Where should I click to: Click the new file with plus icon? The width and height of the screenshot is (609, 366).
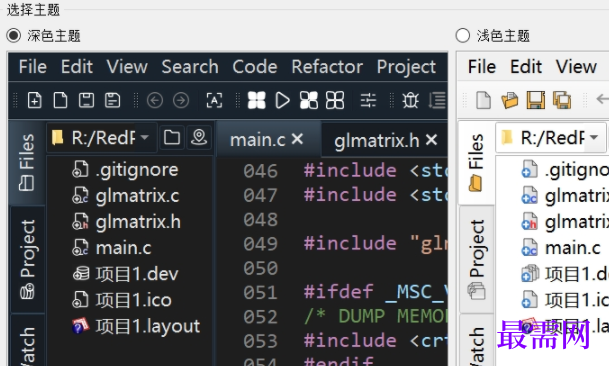point(35,100)
